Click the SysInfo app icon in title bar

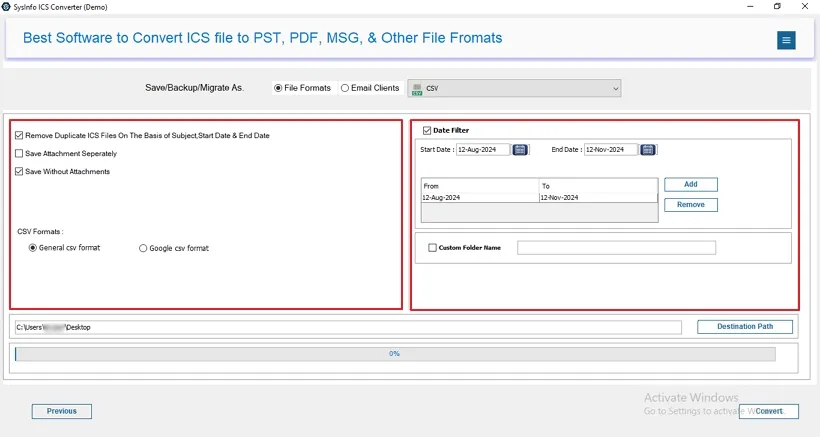[x=7, y=7]
